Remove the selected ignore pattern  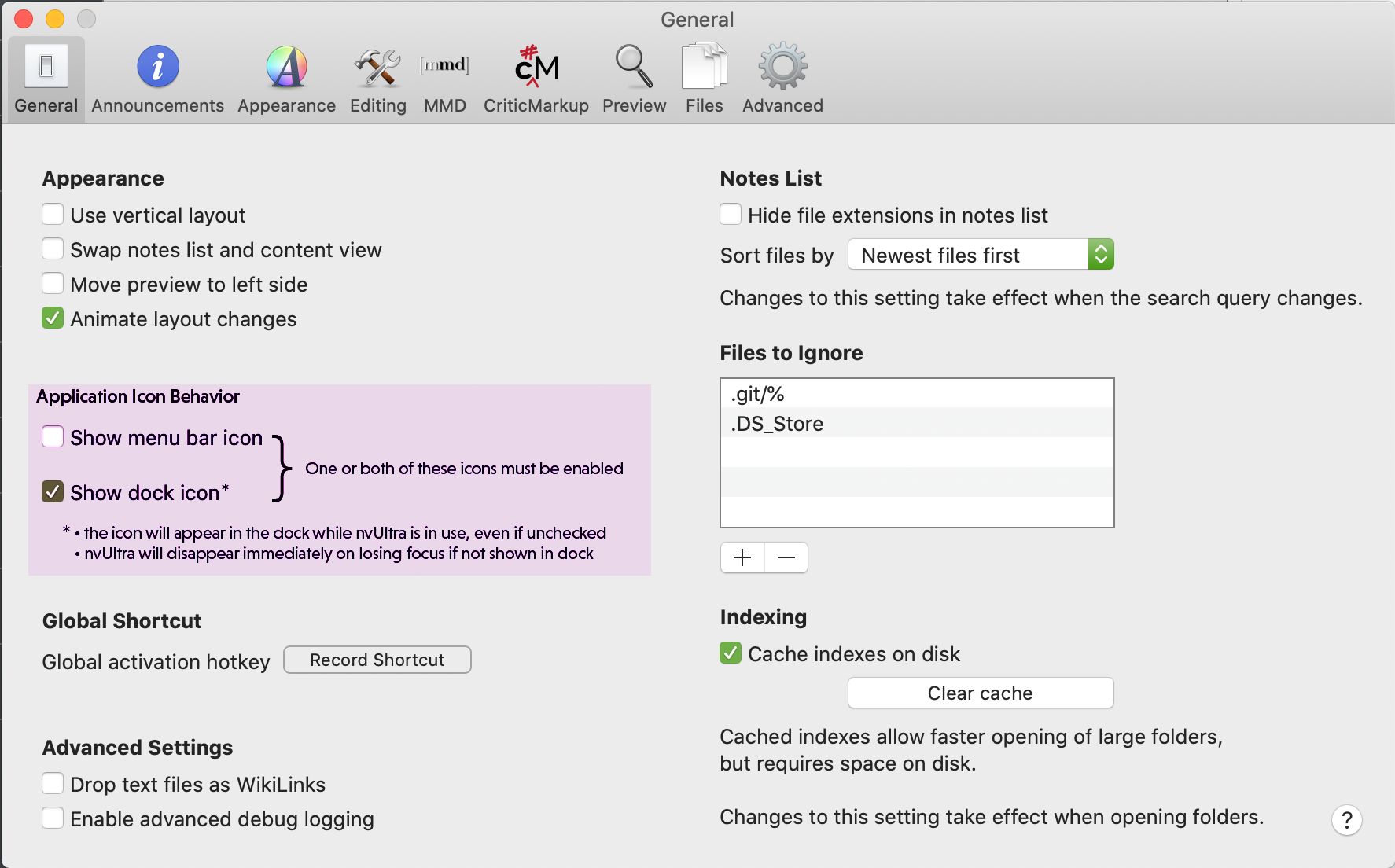pyautogui.click(x=786, y=557)
